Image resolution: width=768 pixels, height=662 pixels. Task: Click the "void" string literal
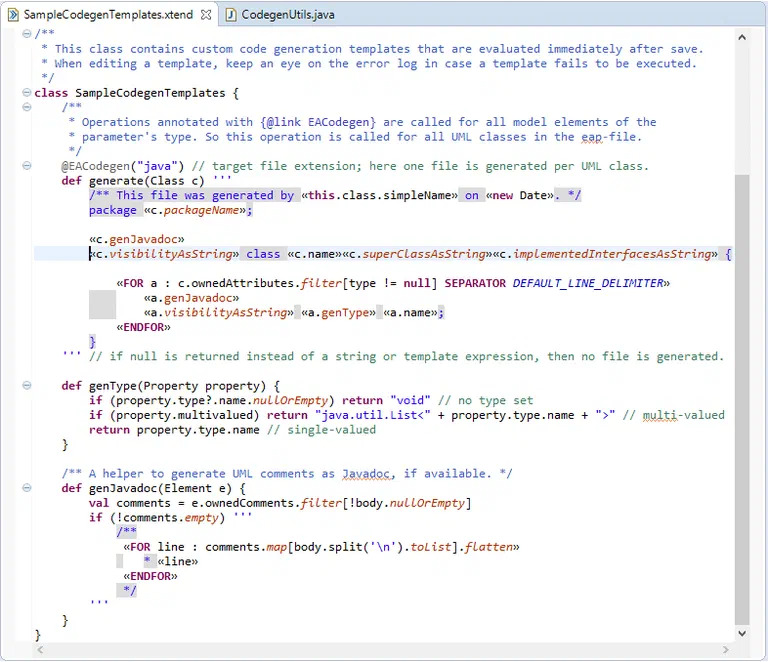[x=410, y=401]
